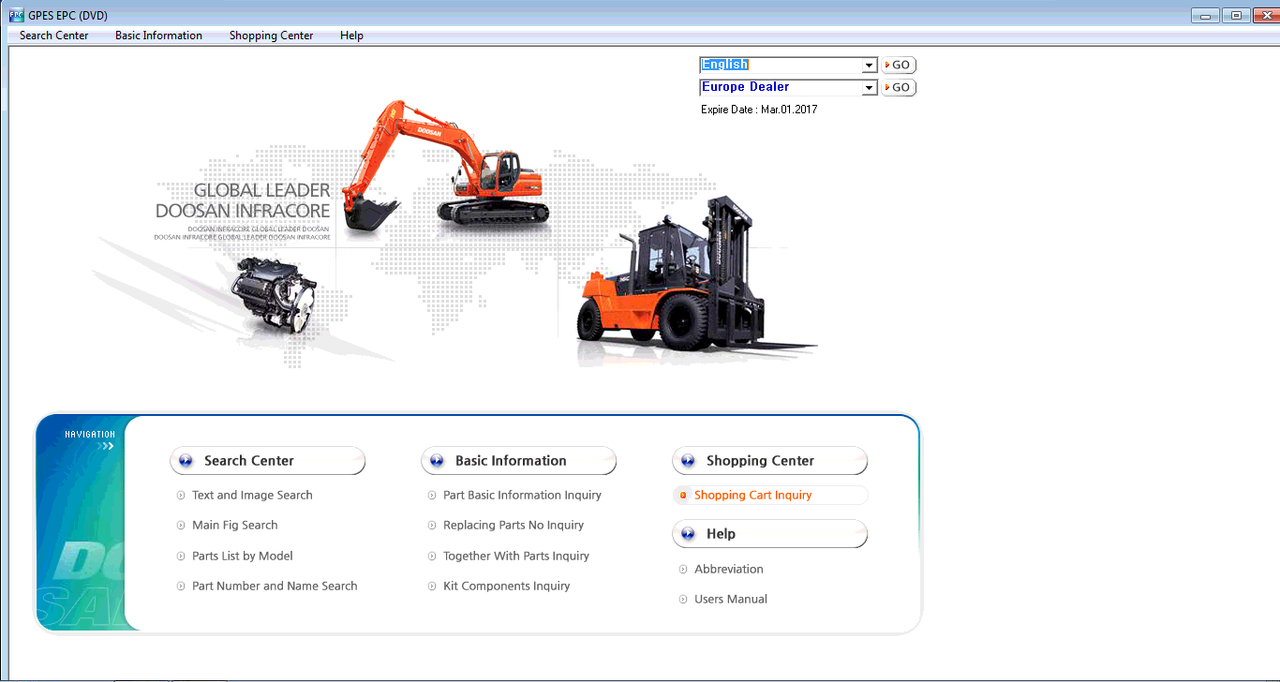Click bullet icon beside Part Basic Information Inquiry
The width and height of the screenshot is (1280, 682).
[432, 495]
